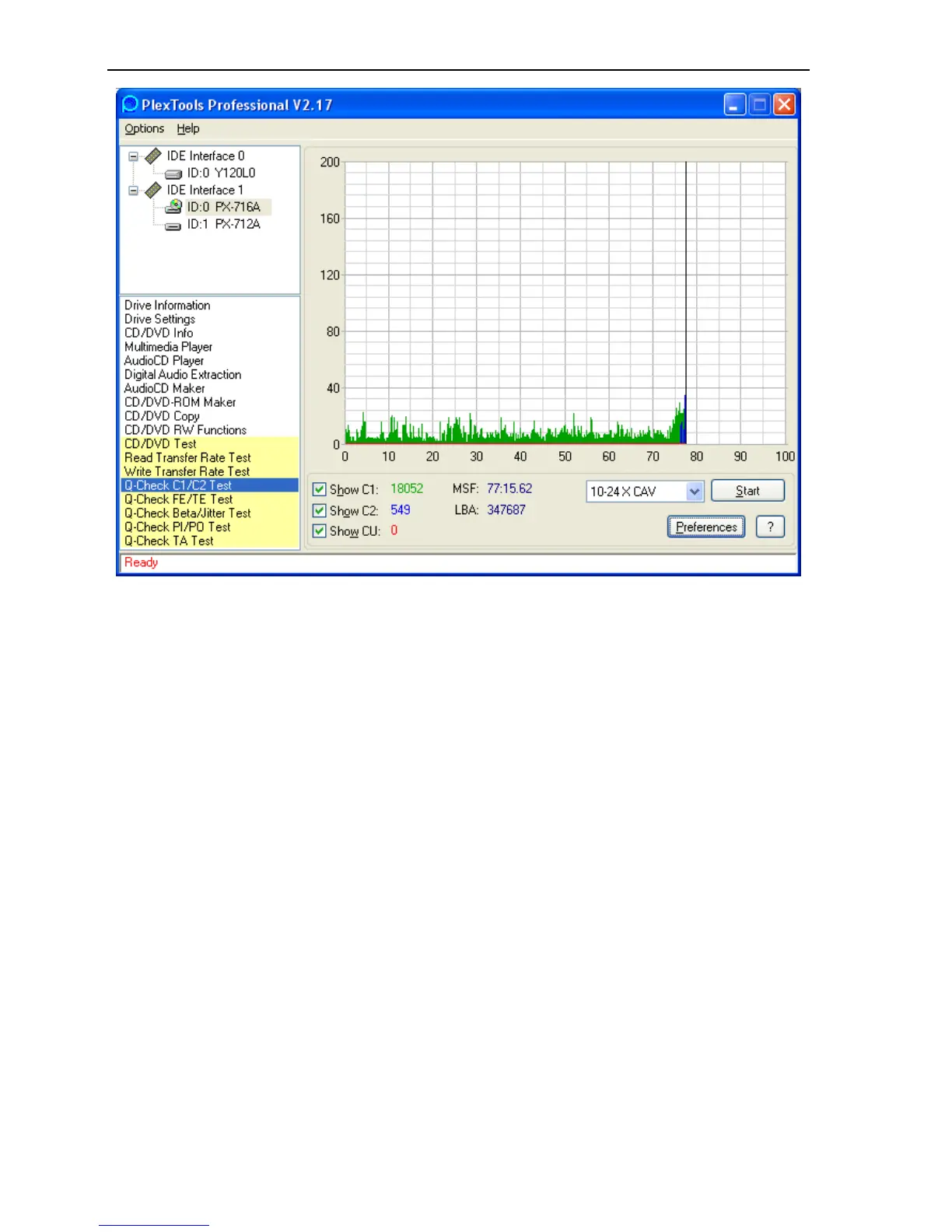Click the question mark help button
The height and width of the screenshot is (1232, 952).
click(770, 527)
